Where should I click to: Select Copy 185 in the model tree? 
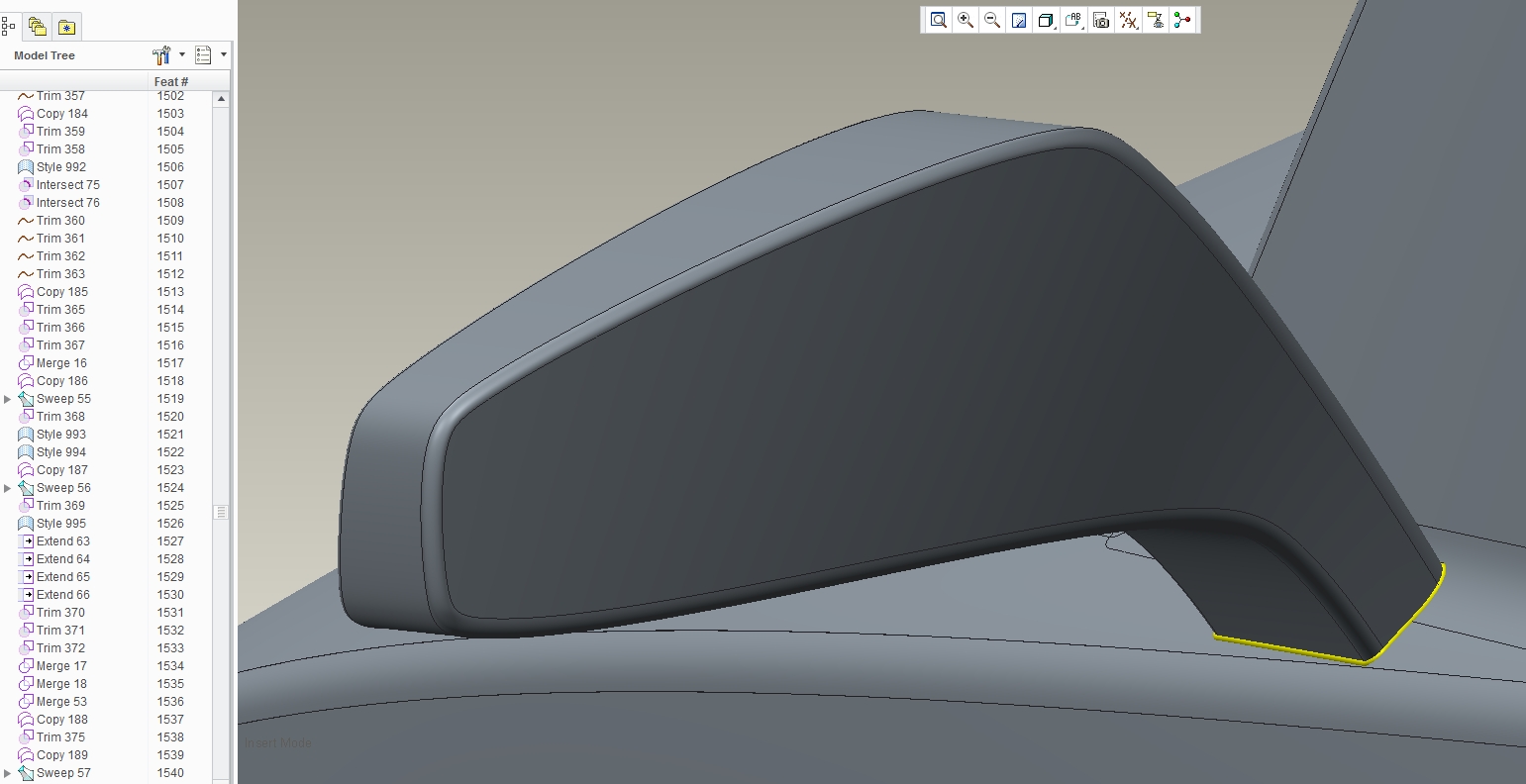coord(62,292)
